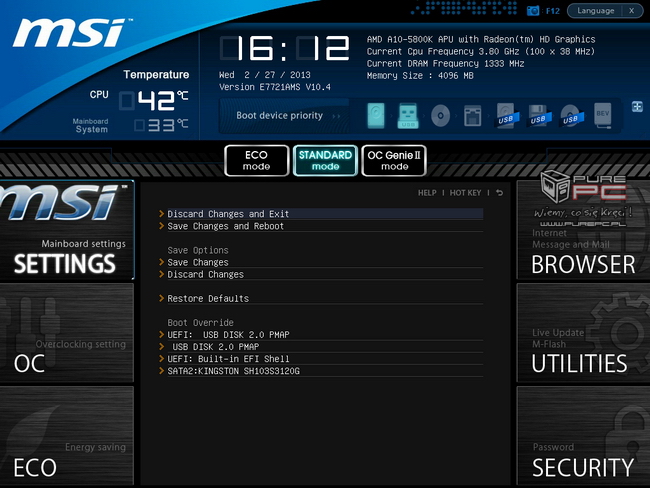Viewport: 650px width, 488px height.
Task: Select Restore Defaults
Action: (x=321, y=299)
